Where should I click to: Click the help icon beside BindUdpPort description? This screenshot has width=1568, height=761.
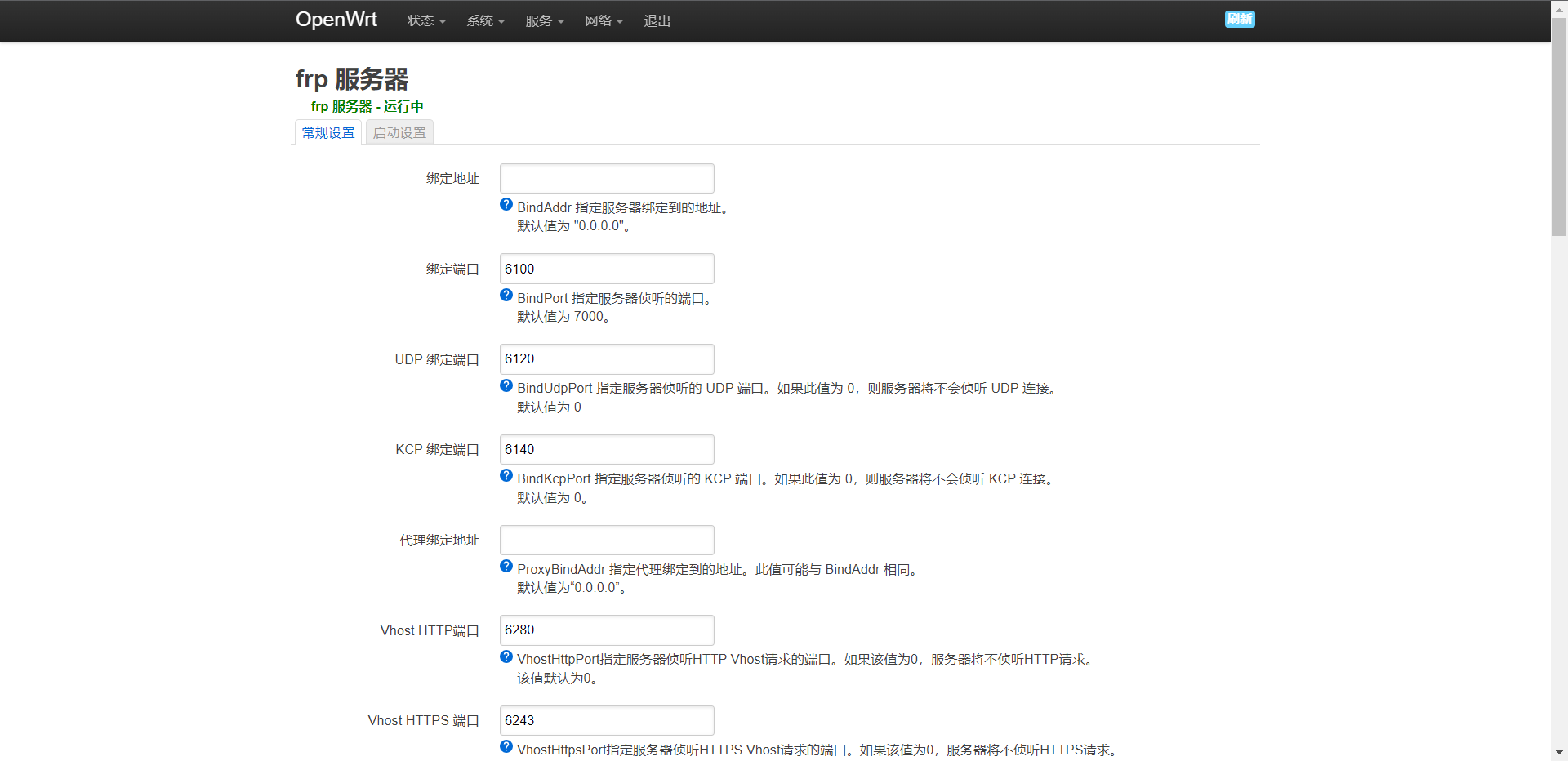pos(506,385)
